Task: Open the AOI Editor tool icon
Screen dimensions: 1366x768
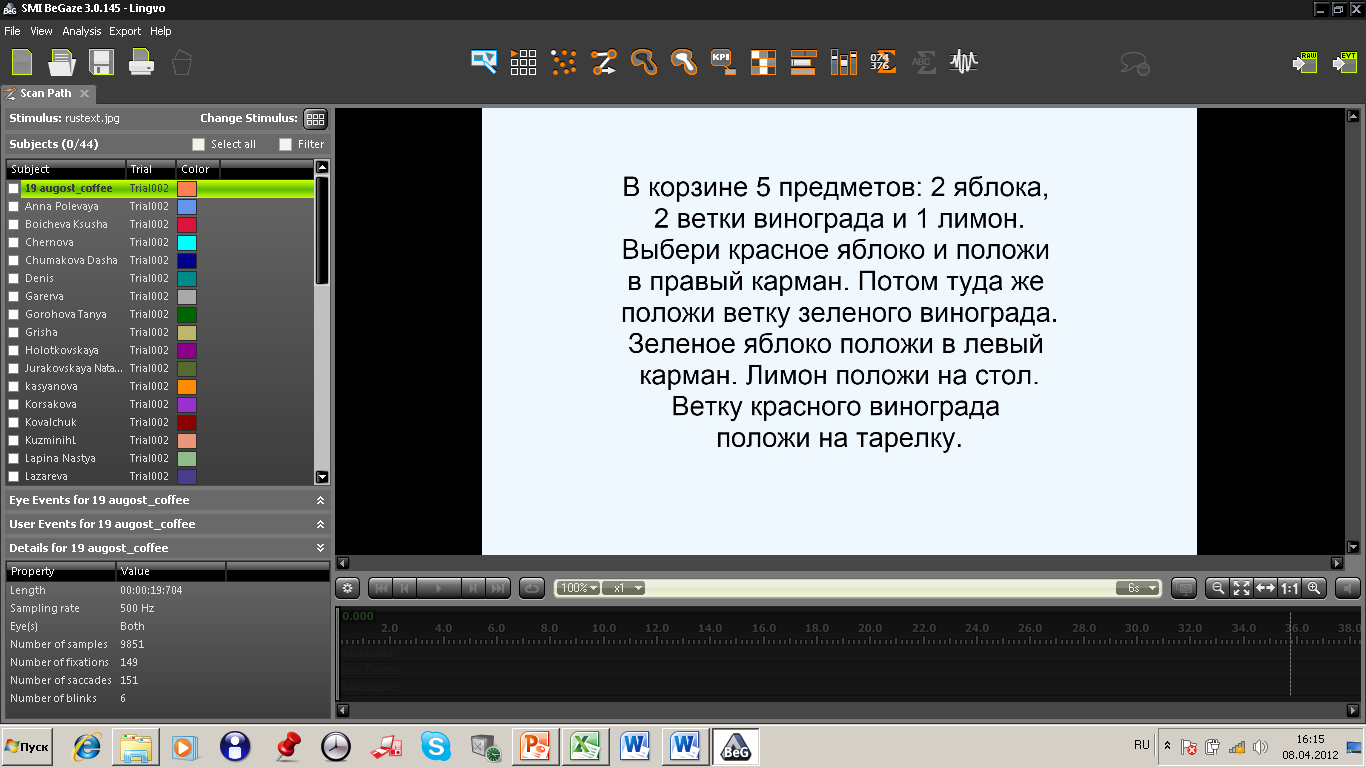Action: (484, 62)
